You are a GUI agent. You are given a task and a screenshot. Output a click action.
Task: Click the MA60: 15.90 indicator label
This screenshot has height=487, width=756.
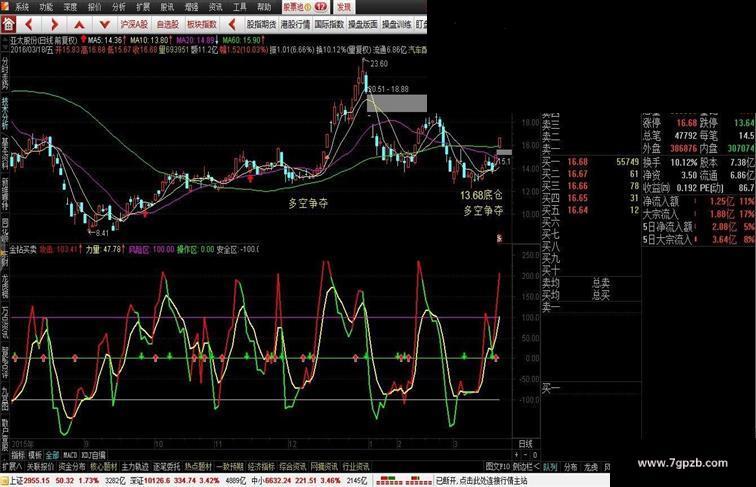[243, 41]
